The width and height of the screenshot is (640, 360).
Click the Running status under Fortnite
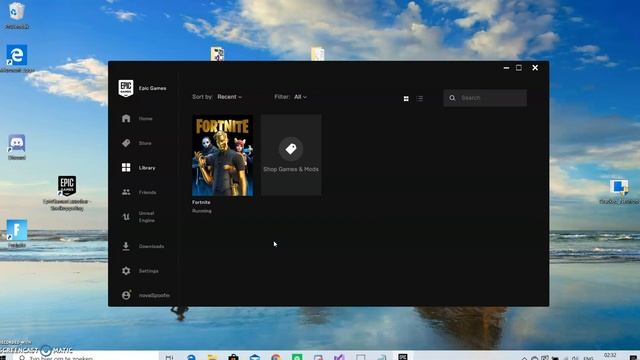point(202,211)
